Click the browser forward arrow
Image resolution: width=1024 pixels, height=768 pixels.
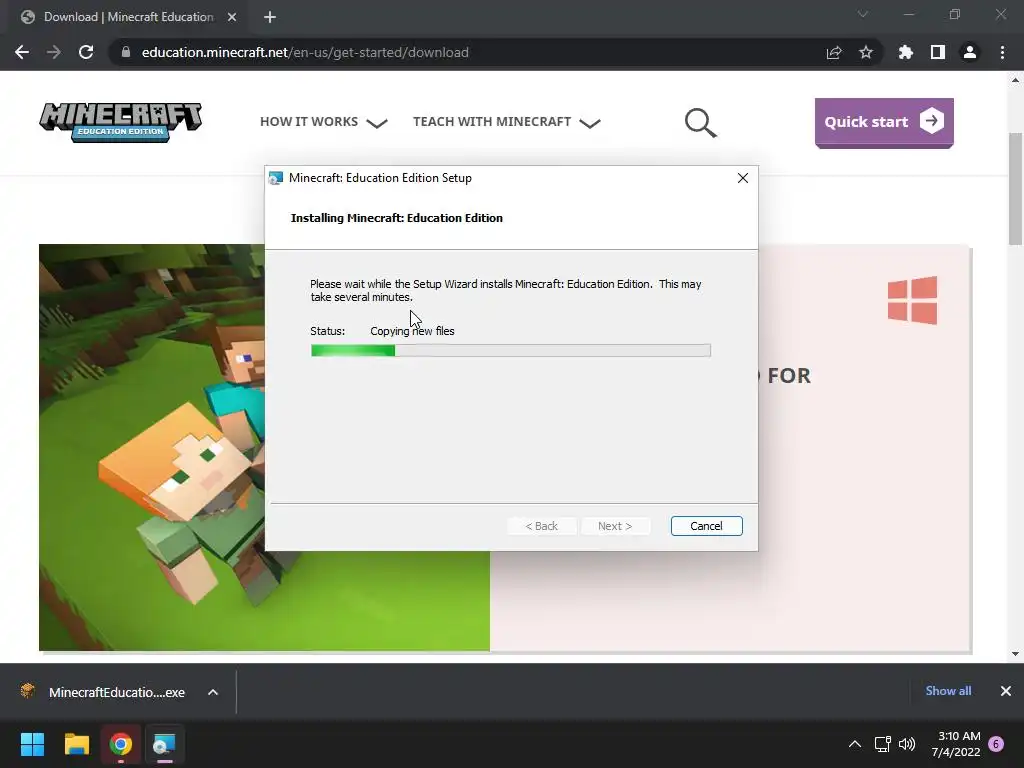point(54,52)
